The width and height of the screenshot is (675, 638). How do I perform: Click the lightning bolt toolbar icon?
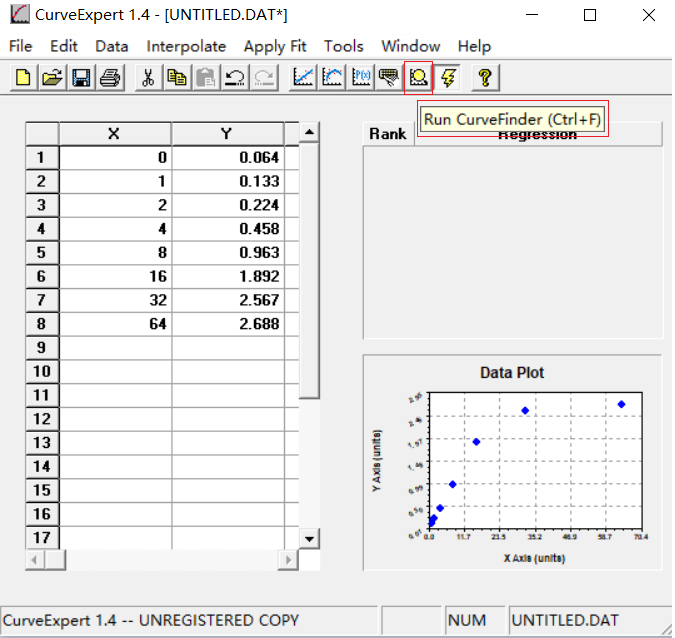coord(448,77)
